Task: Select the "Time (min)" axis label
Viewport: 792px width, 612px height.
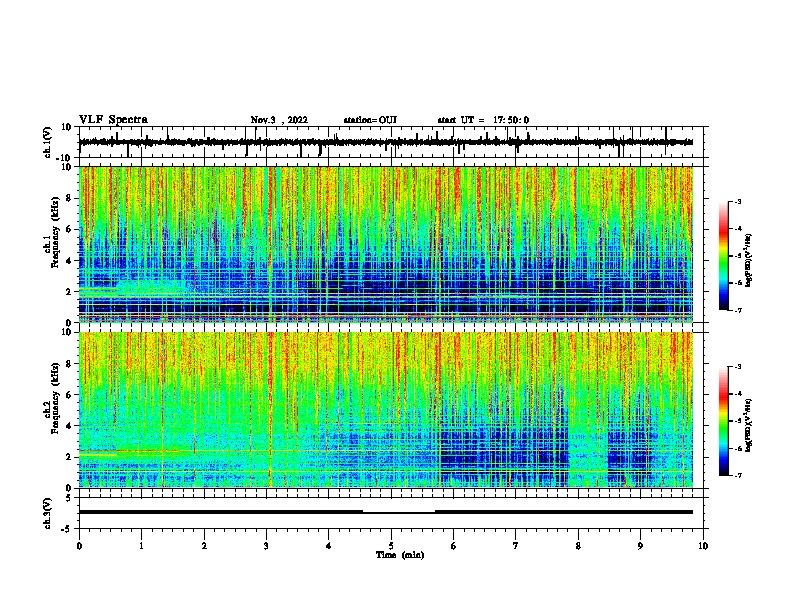Action: pyautogui.click(x=400, y=555)
